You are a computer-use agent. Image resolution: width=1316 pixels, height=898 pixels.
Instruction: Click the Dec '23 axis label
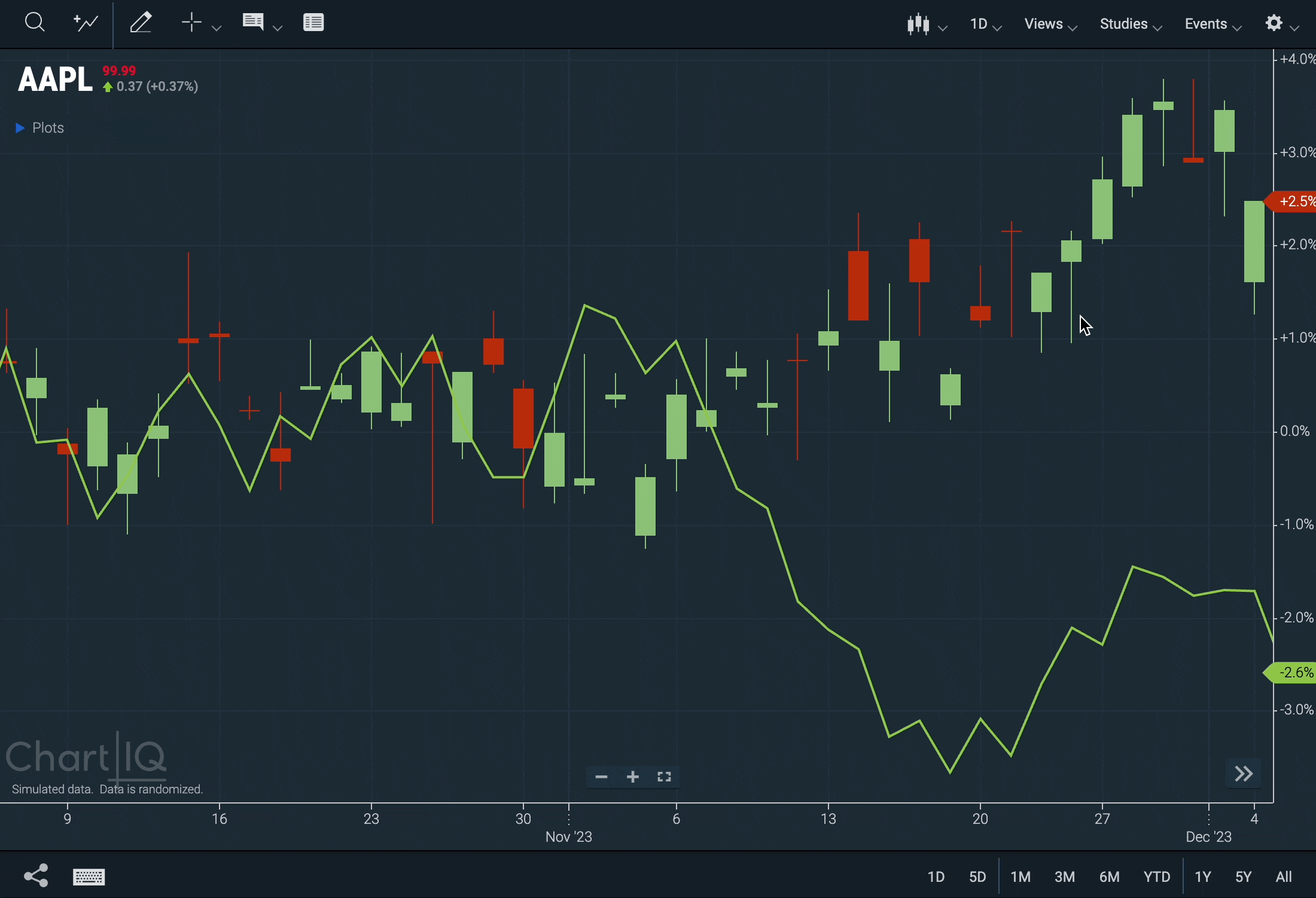click(x=1209, y=837)
